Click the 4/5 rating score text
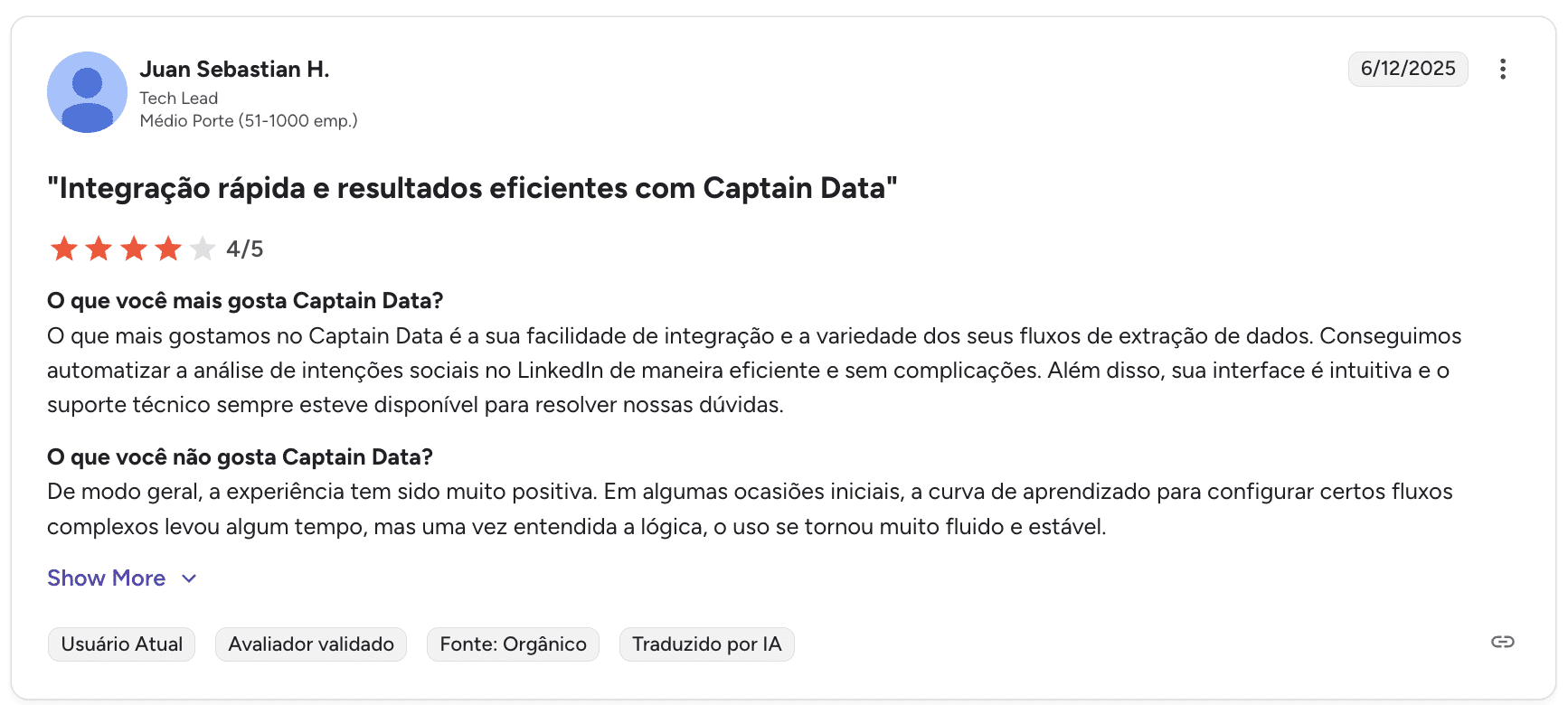The image size is (1568, 705). point(244,249)
